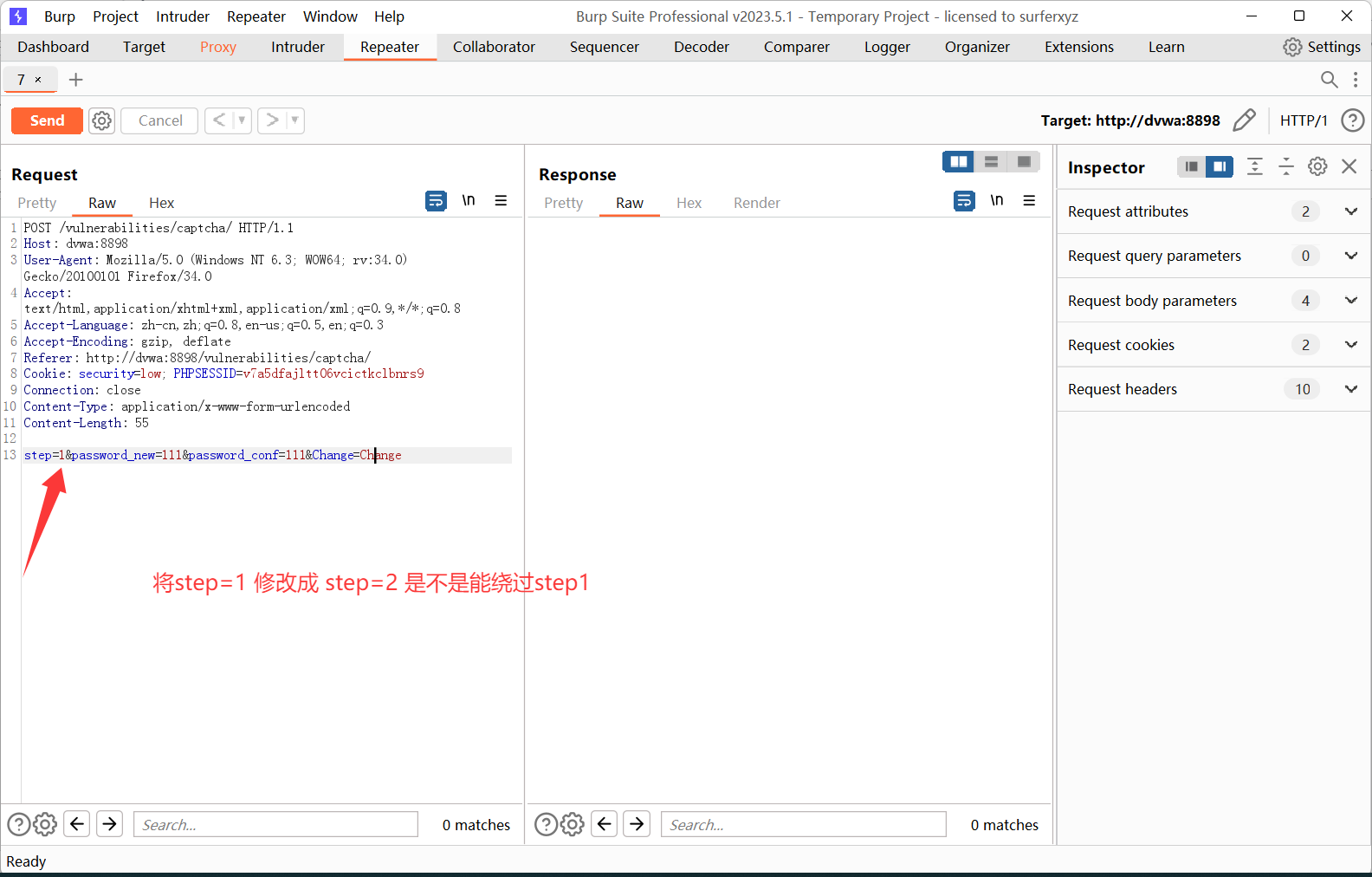Jump to previous response search match
The width and height of the screenshot is (1372, 877).
pos(605,823)
